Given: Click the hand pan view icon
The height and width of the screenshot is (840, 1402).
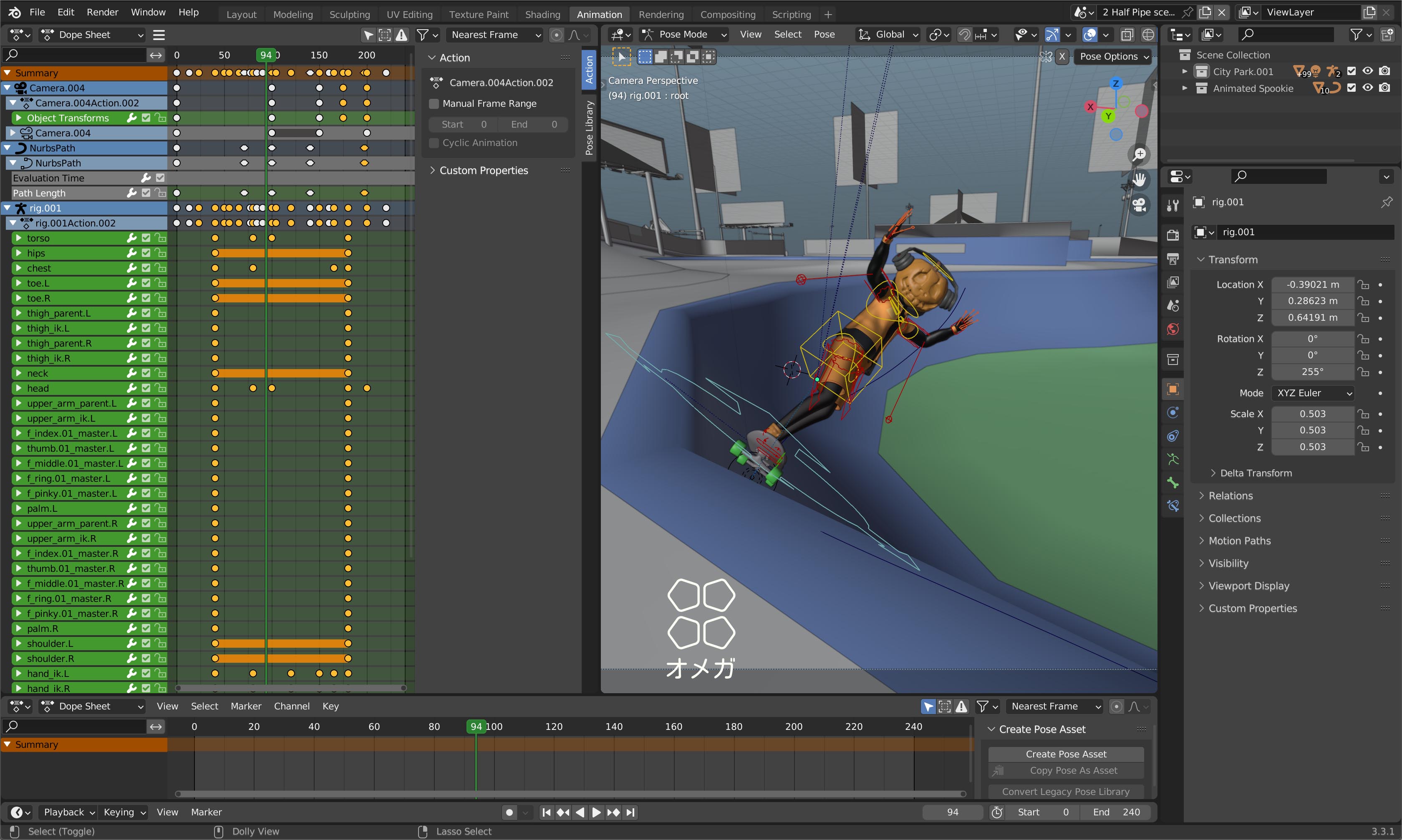Looking at the screenshot, I should 1139,180.
